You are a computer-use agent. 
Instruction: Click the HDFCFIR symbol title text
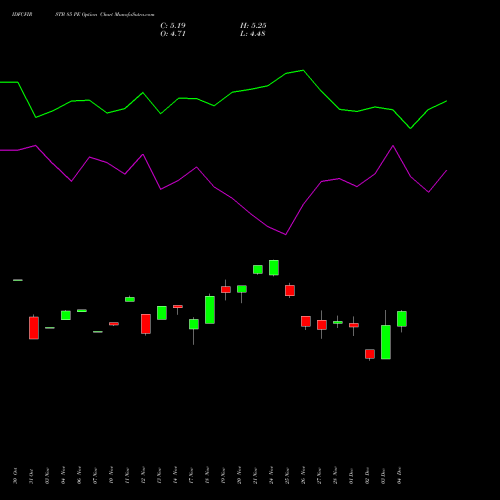click(22, 15)
